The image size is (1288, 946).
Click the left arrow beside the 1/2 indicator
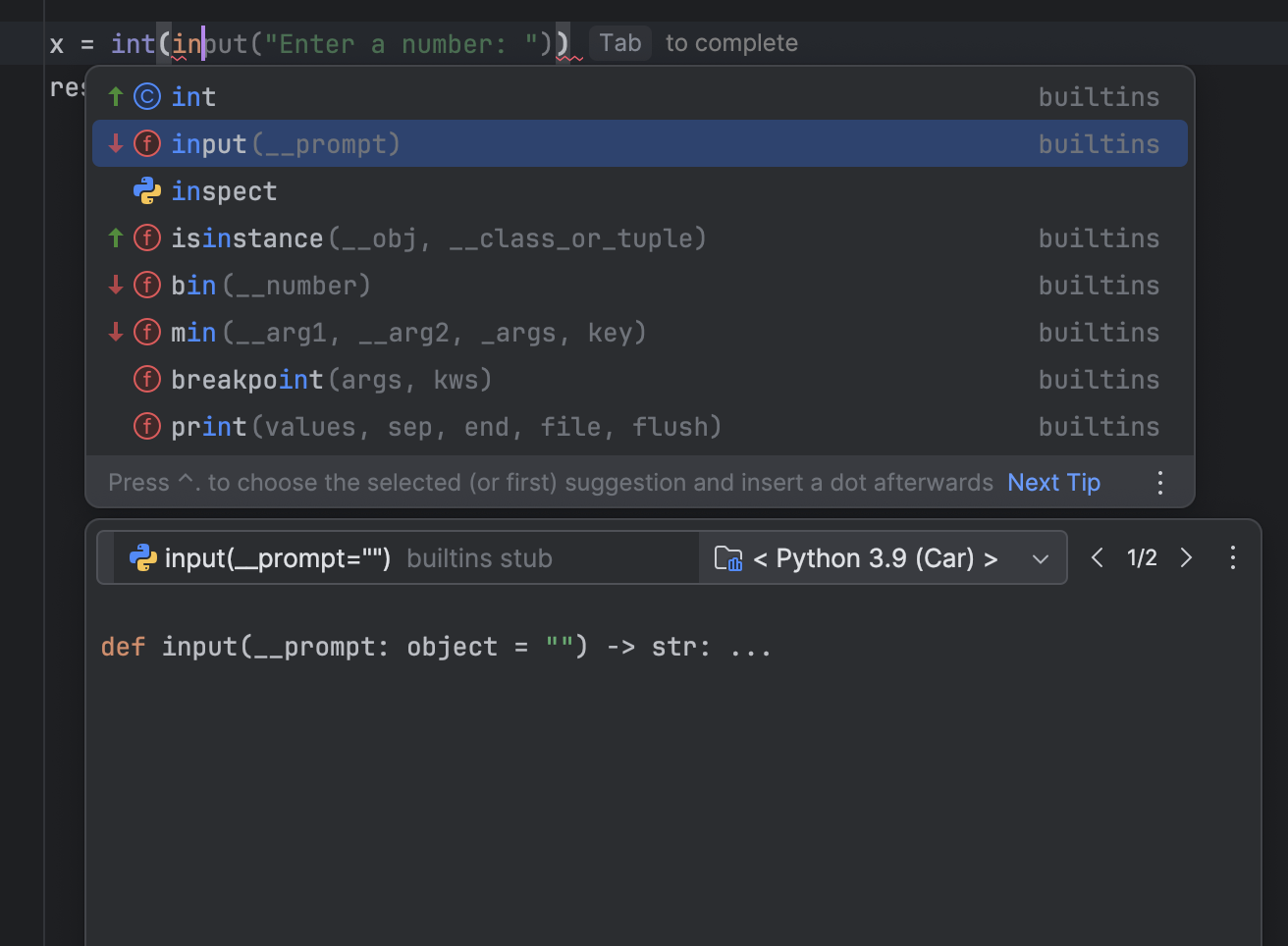pos(1098,557)
